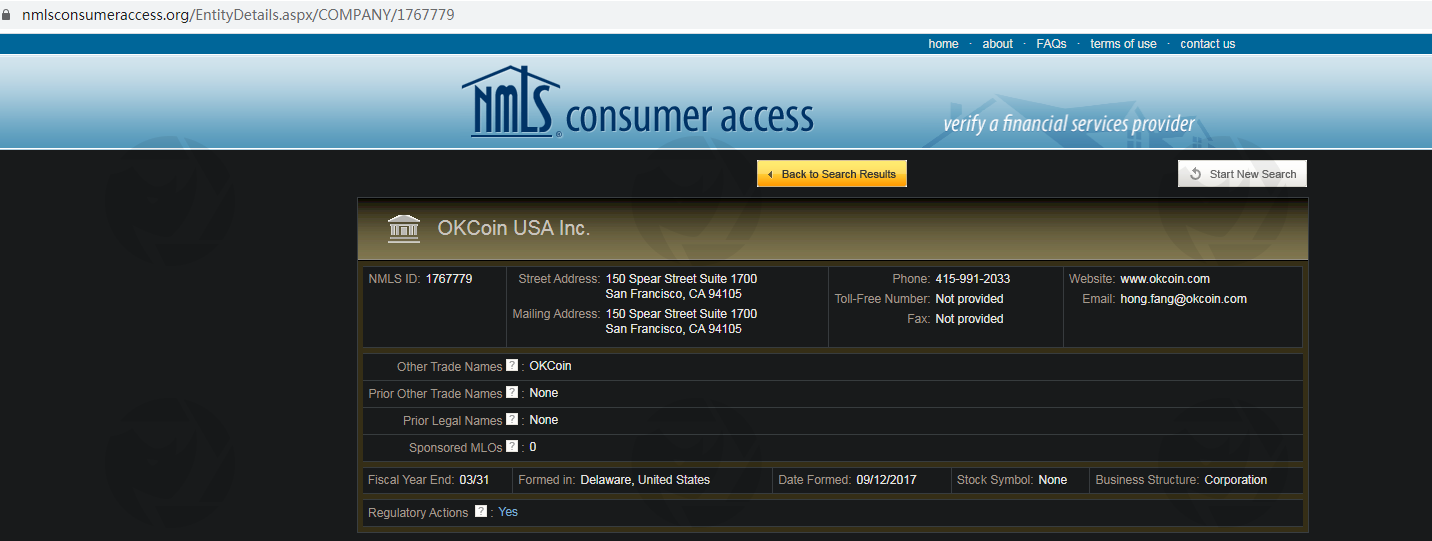Click help icon next to Prior Legal Names
The width and height of the screenshot is (1432, 541).
tap(512, 420)
